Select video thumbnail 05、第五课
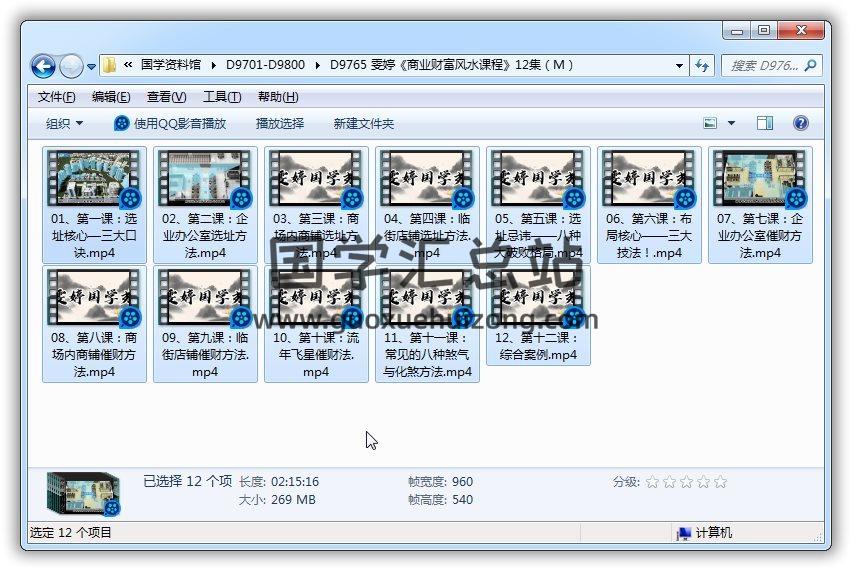Viewport: 852px width, 571px height. (538, 179)
